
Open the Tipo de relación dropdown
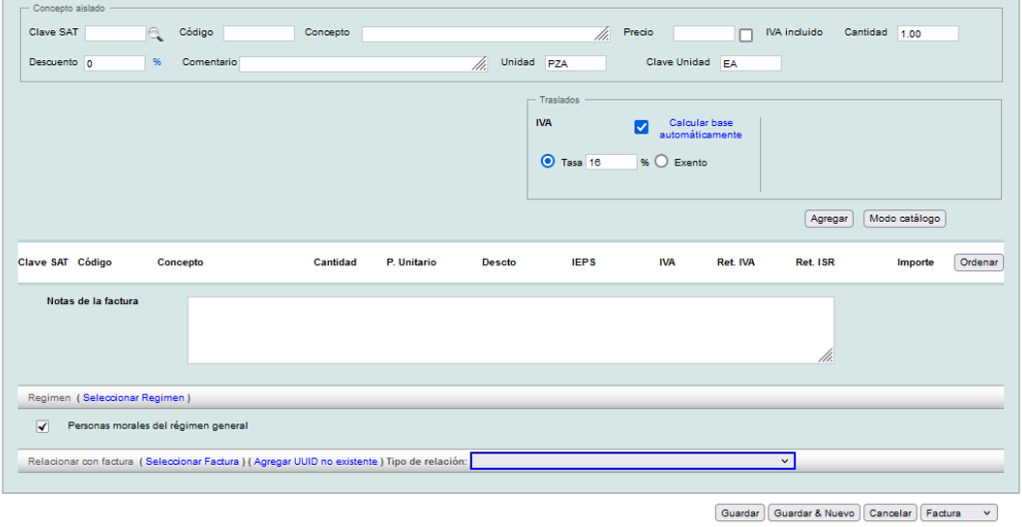[x=632, y=461]
